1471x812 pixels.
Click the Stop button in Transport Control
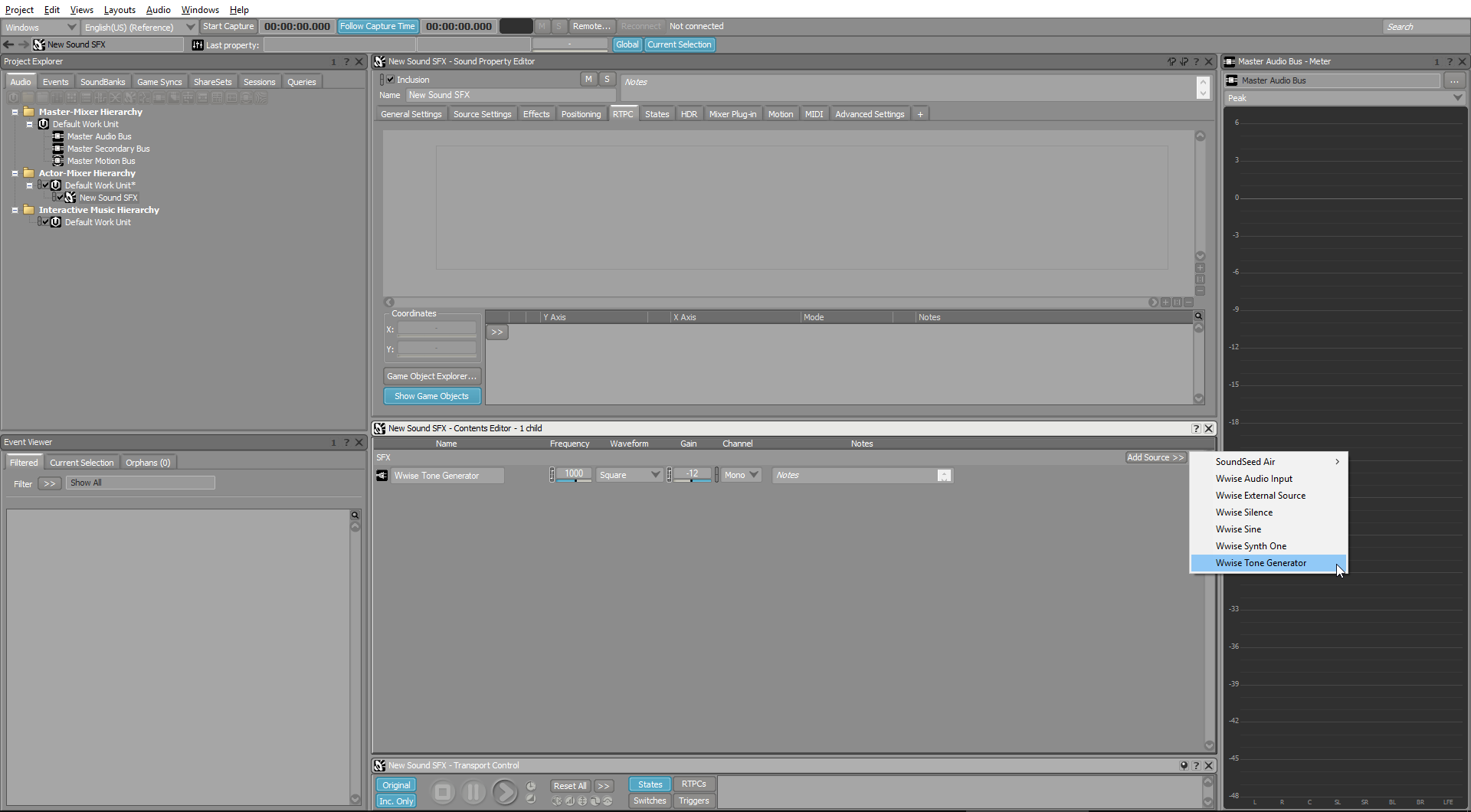(443, 792)
